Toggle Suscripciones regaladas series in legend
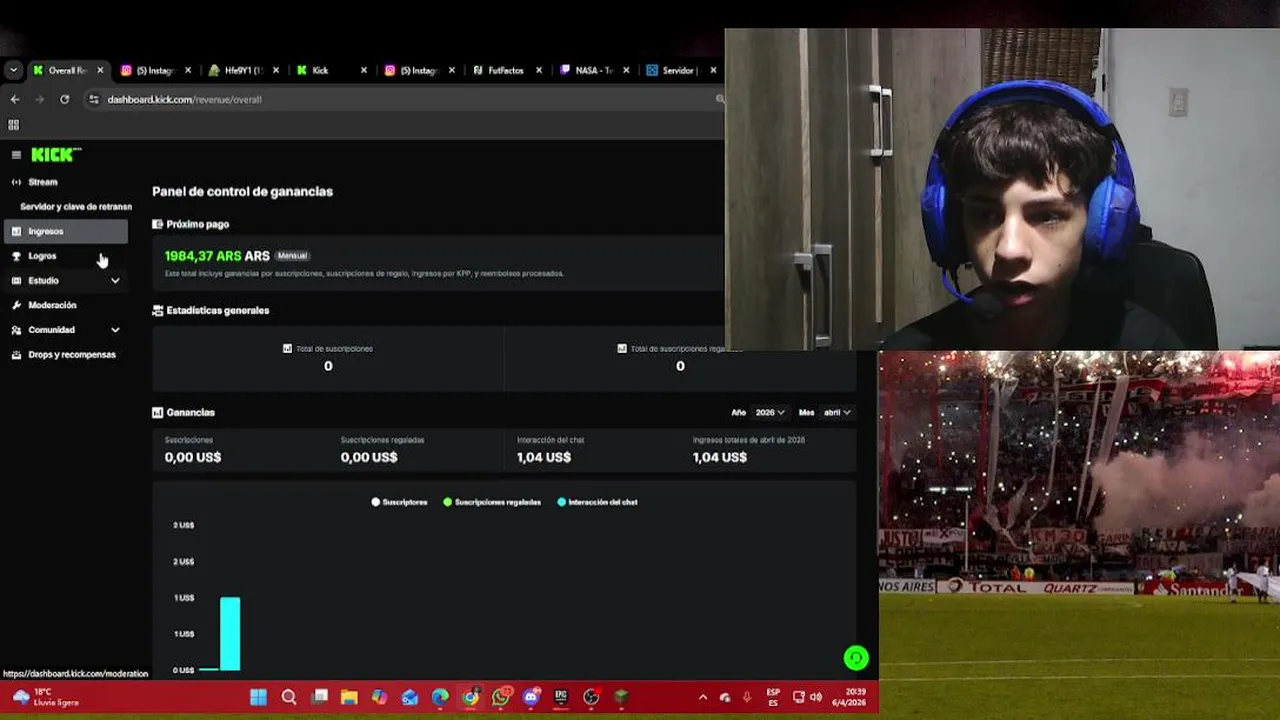The height and width of the screenshot is (720, 1280). pos(492,502)
